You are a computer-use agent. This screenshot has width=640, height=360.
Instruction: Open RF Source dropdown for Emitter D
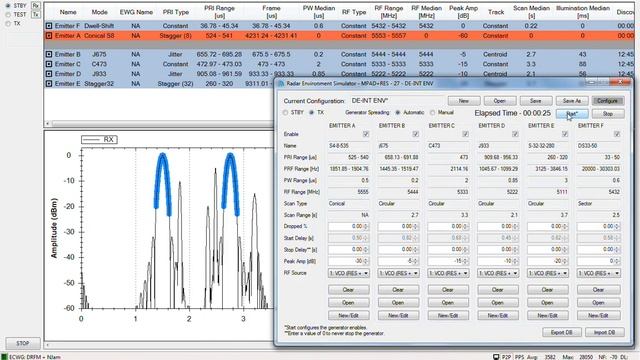pyautogui.click(x=498, y=273)
